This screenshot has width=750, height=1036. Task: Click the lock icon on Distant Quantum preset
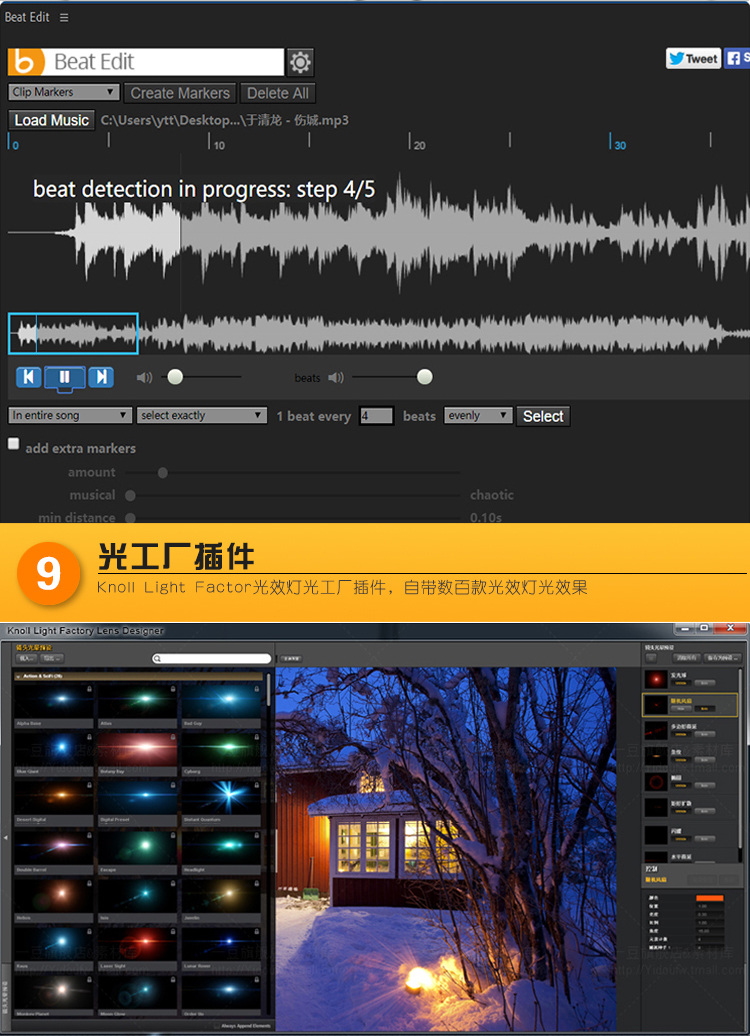pos(256,785)
